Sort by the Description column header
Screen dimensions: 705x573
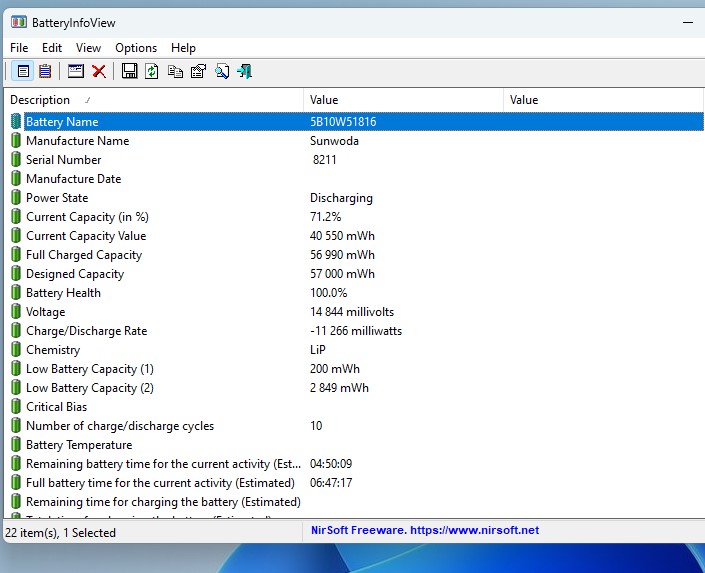tap(150, 100)
